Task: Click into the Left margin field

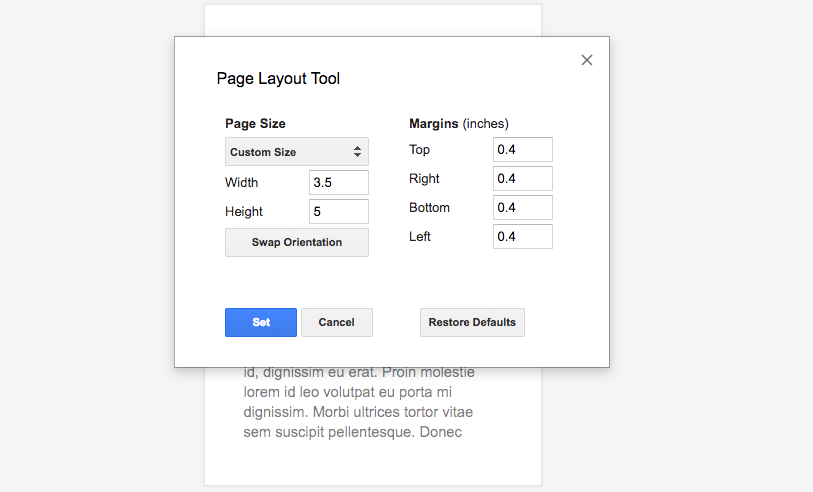Action: coord(522,237)
